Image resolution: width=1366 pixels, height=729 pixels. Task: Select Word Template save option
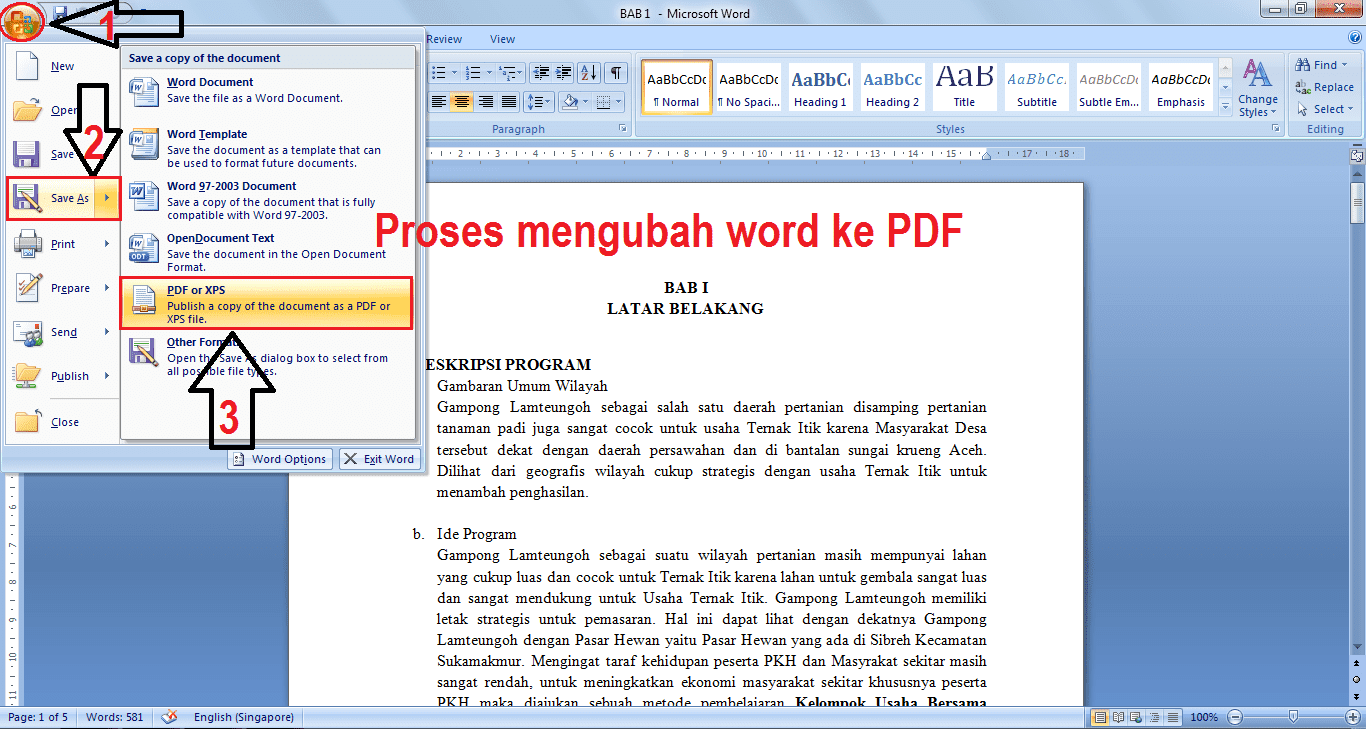(x=266, y=148)
